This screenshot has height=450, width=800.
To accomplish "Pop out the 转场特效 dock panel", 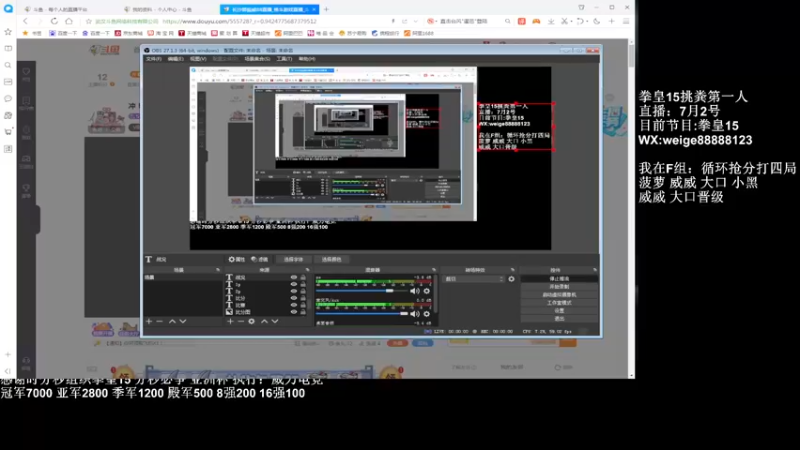I will click(x=513, y=270).
